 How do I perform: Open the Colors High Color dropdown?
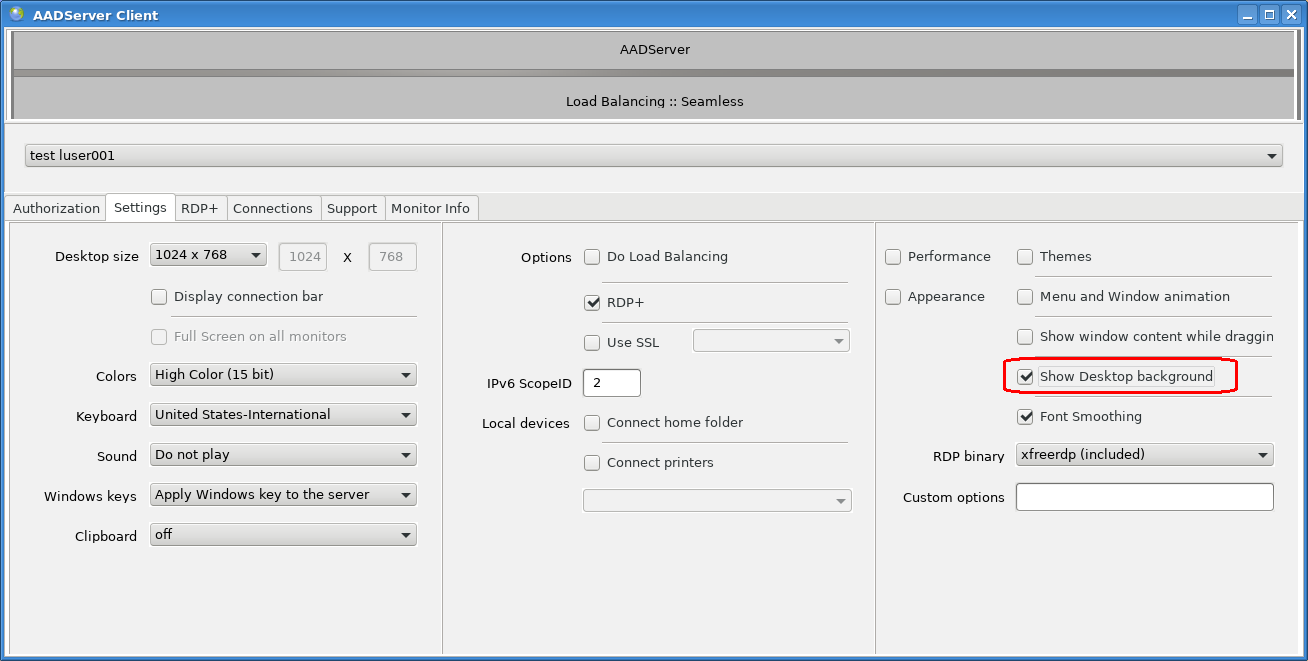(x=283, y=375)
